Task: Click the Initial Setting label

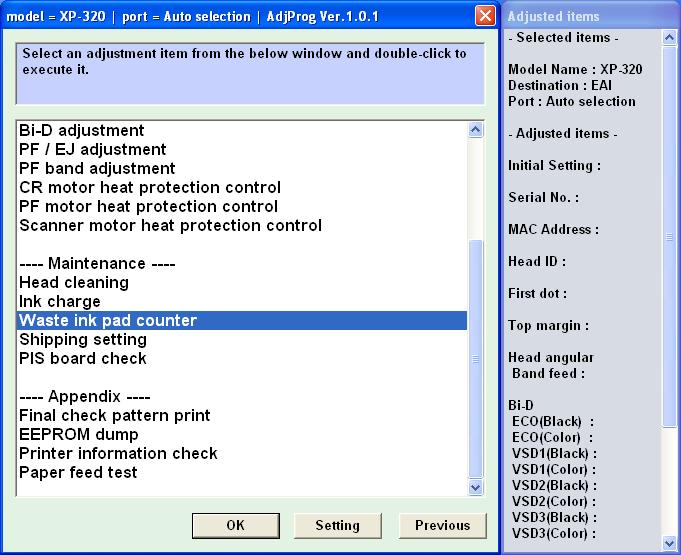Action: pyautogui.click(x=555, y=165)
